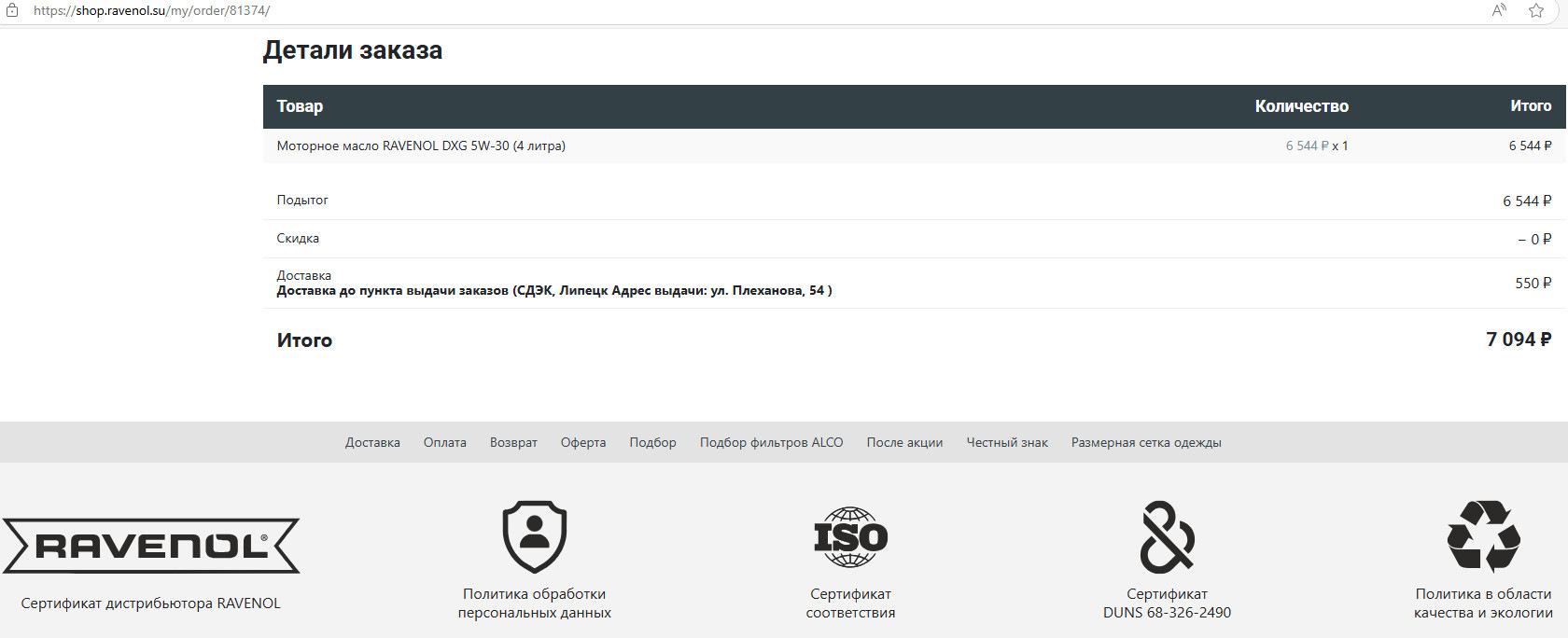This screenshot has width=1568, height=638.
Task: Click the СДЭК pickup address text
Action: click(x=554, y=291)
